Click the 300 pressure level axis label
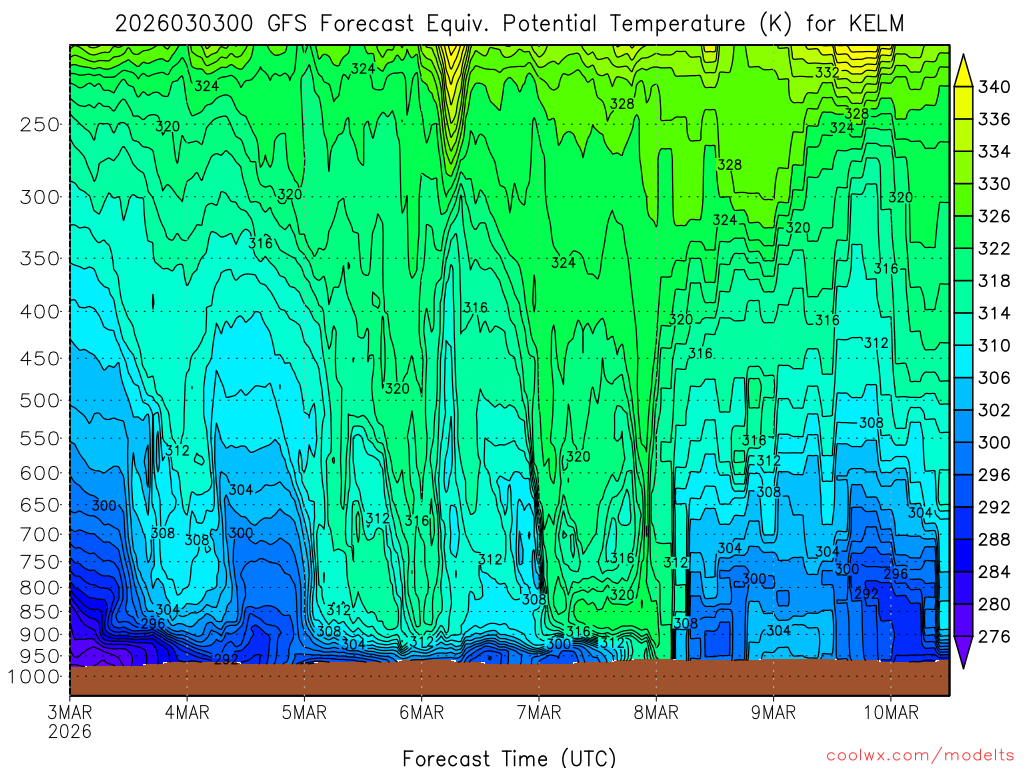The height and width of the screenshot is (768, 1024). click(40, 197)
